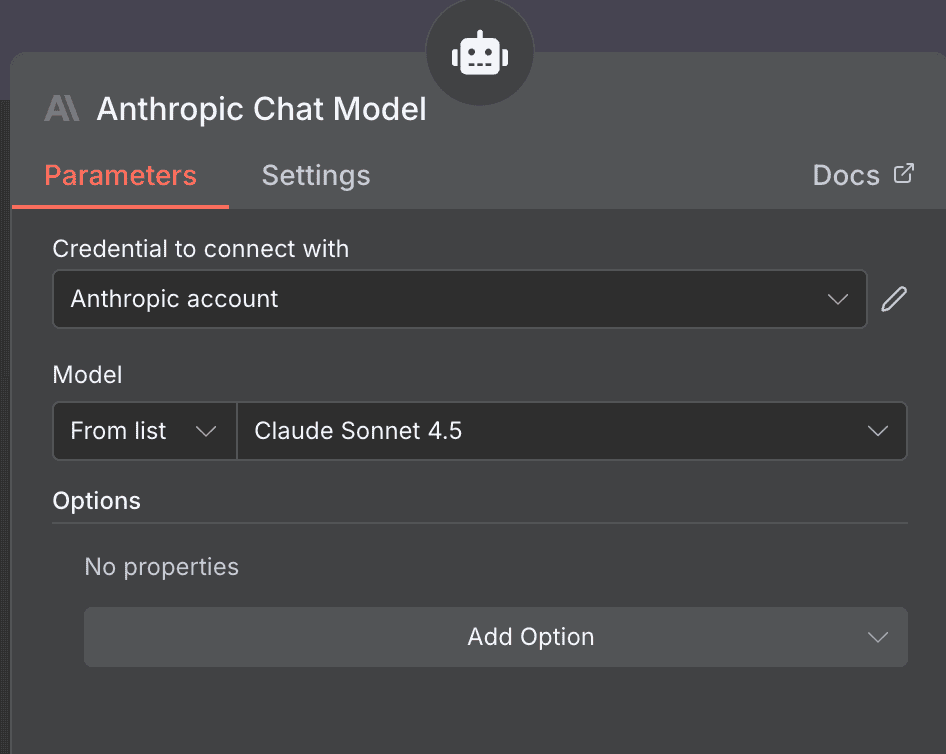The height and width of the screenshot is (754, 946).
Task: Click the robot avatar icon above the panel
Action: point(480,52)
